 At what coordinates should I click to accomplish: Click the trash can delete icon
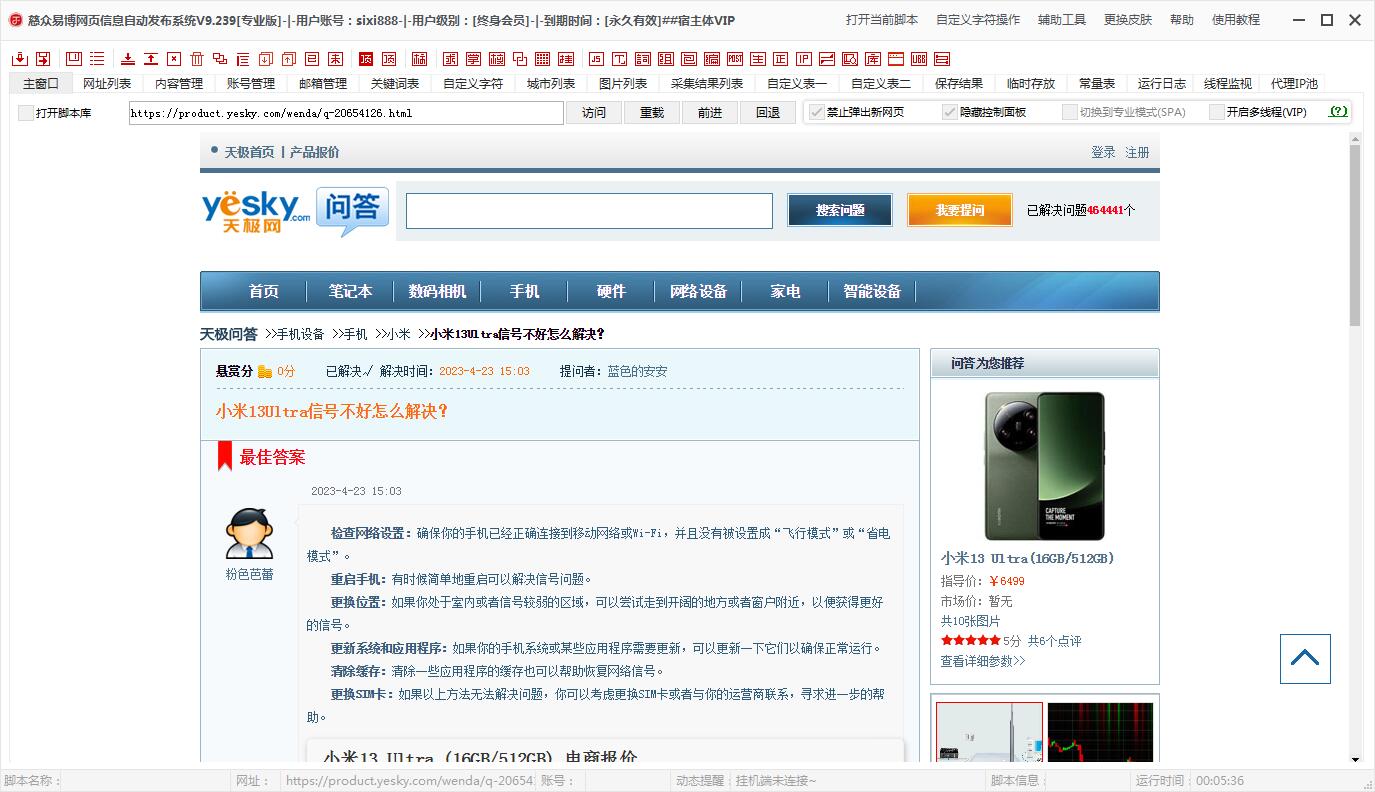[197, 59]
